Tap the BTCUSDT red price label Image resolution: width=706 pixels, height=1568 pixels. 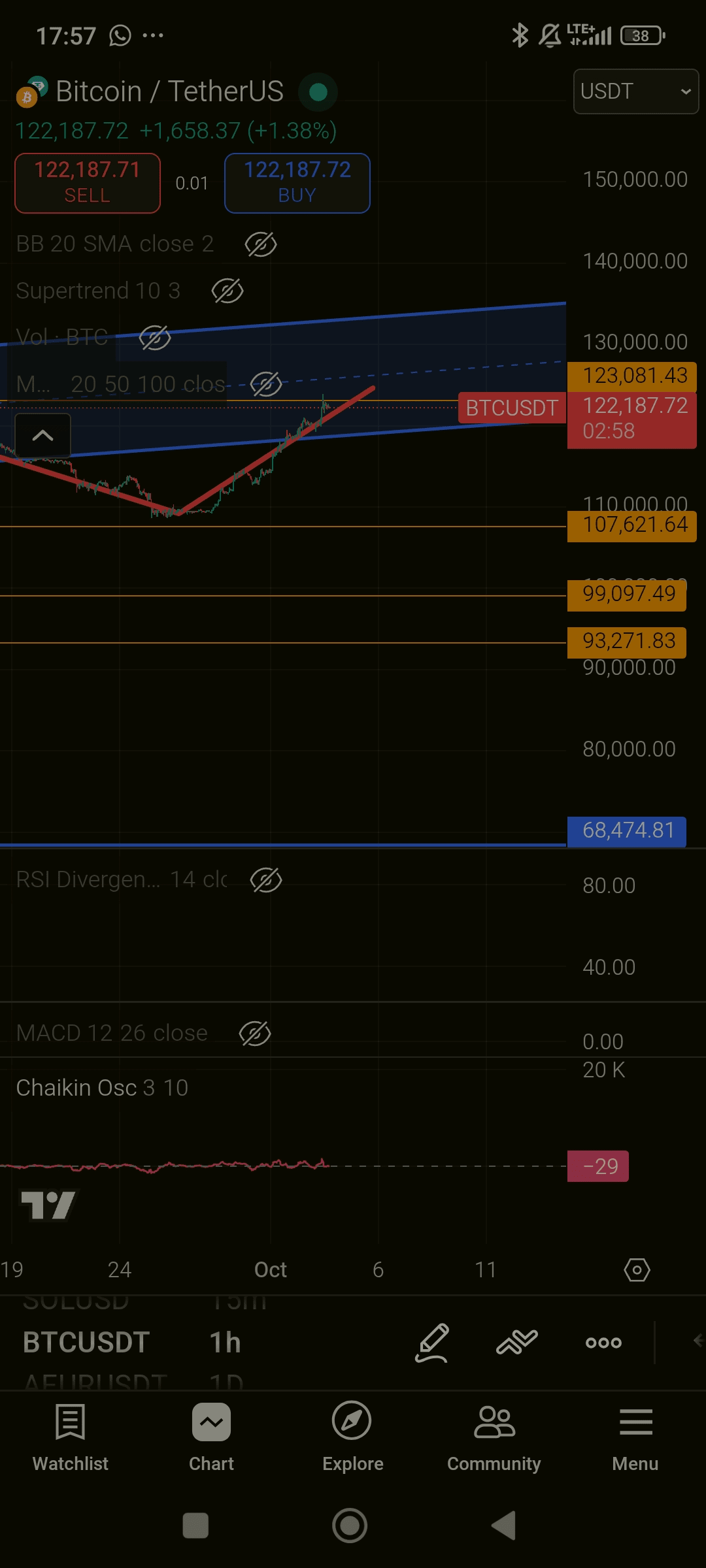(x=512, y=408)
